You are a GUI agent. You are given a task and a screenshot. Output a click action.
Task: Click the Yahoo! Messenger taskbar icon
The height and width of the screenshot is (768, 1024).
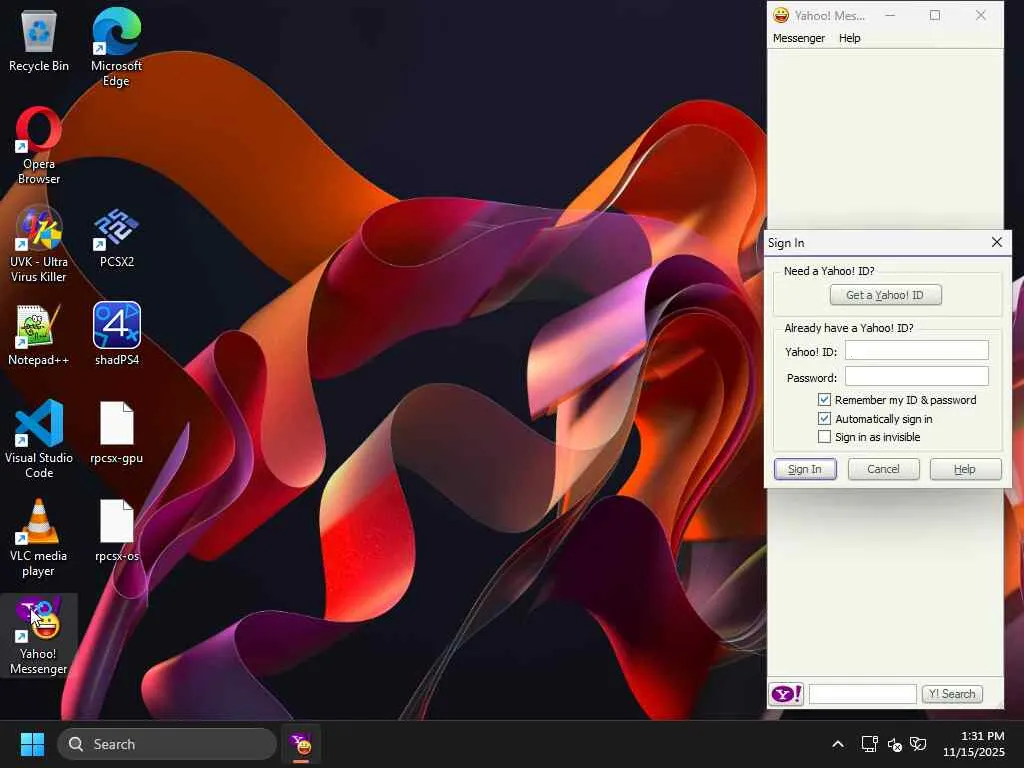click(x=301, y=744)
